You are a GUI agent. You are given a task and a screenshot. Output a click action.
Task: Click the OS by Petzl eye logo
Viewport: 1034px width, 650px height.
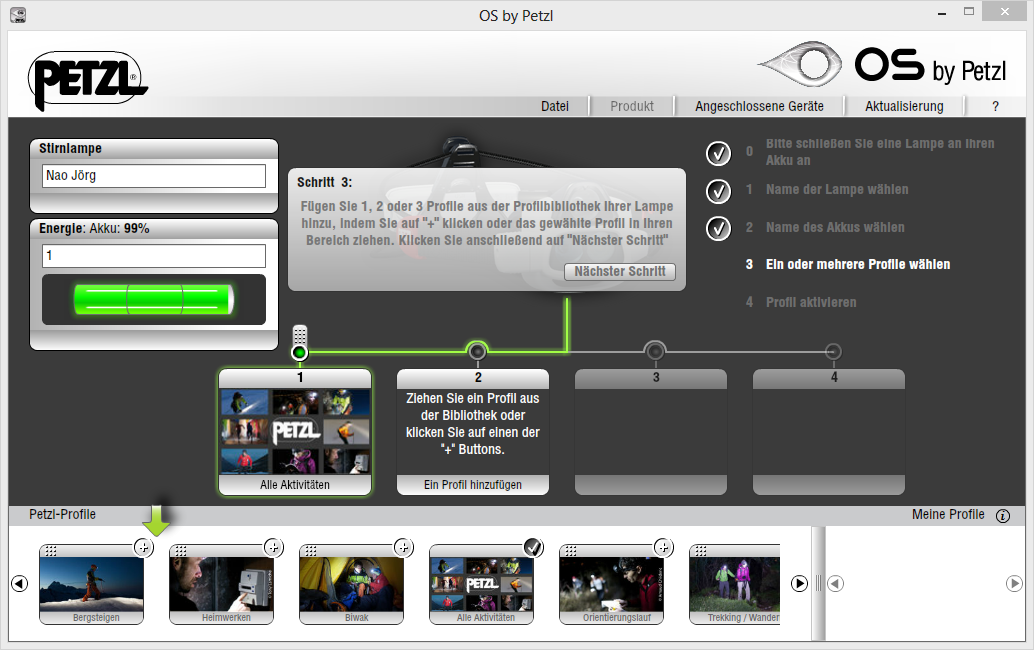800,64
